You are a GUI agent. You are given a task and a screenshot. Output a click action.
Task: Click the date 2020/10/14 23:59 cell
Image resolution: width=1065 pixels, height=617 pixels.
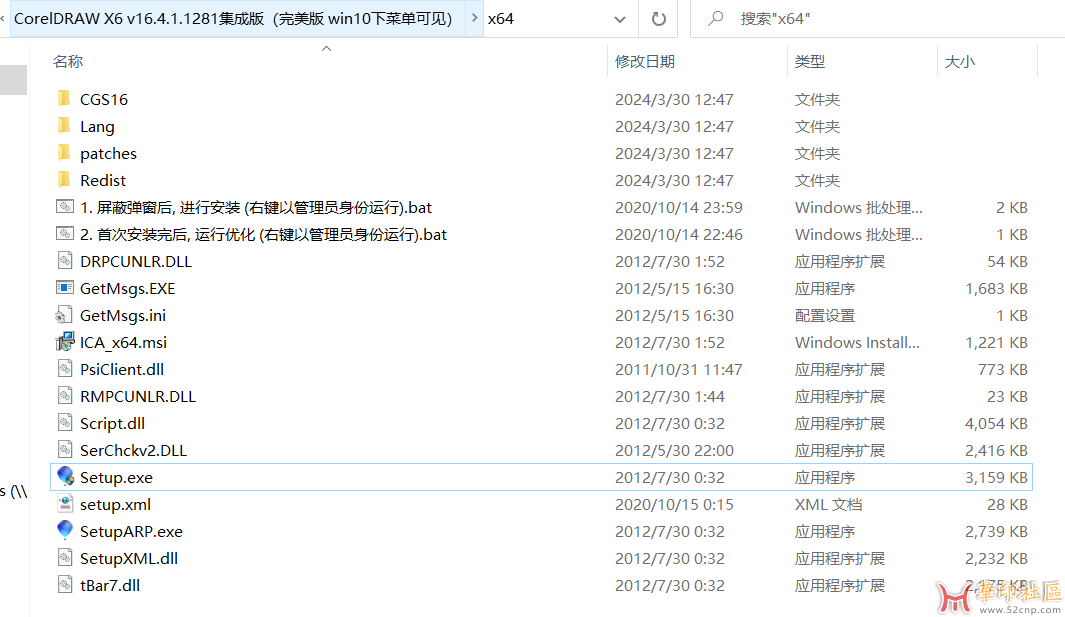[x=679, y=207]
